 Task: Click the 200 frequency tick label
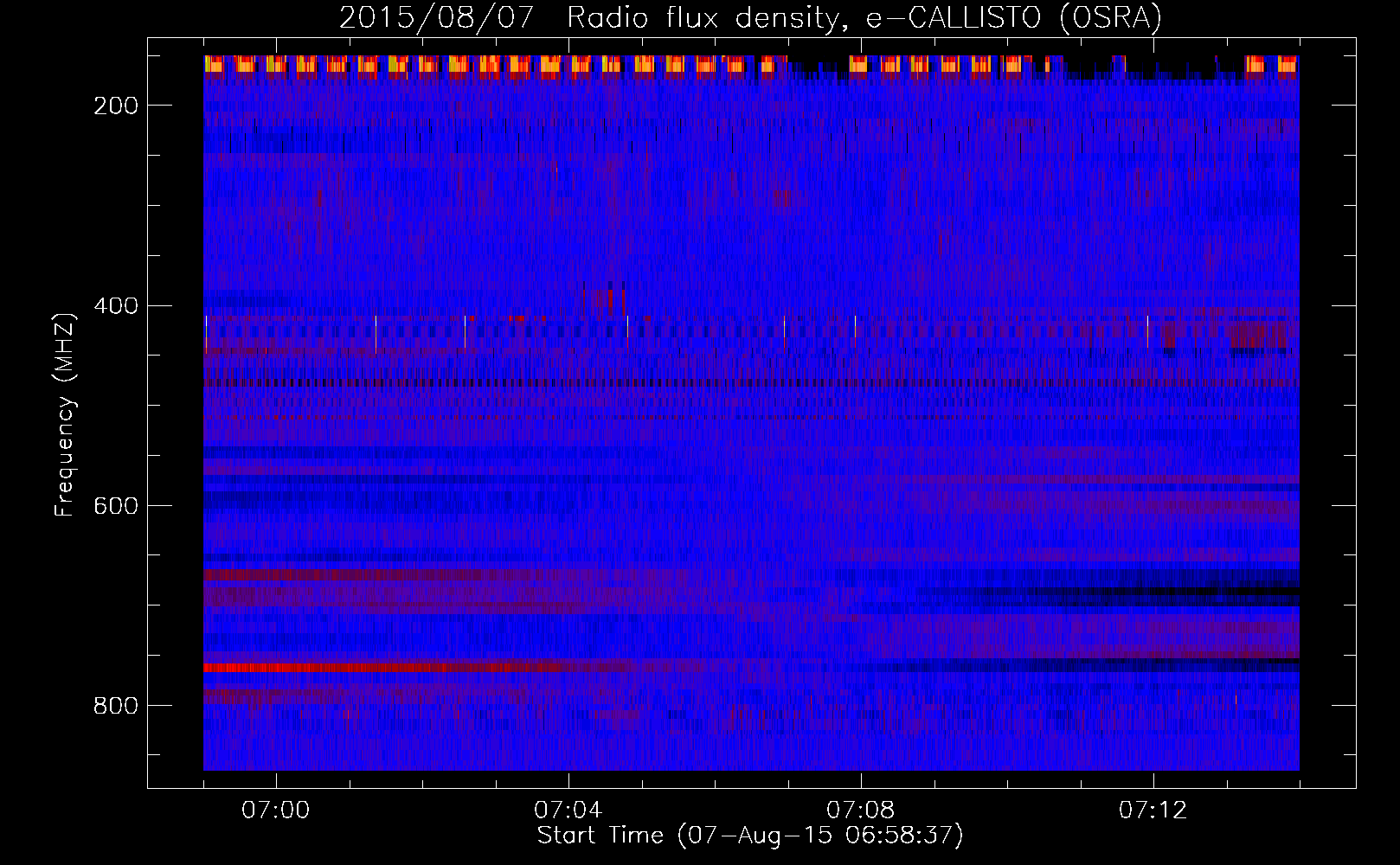coord(116,106)
